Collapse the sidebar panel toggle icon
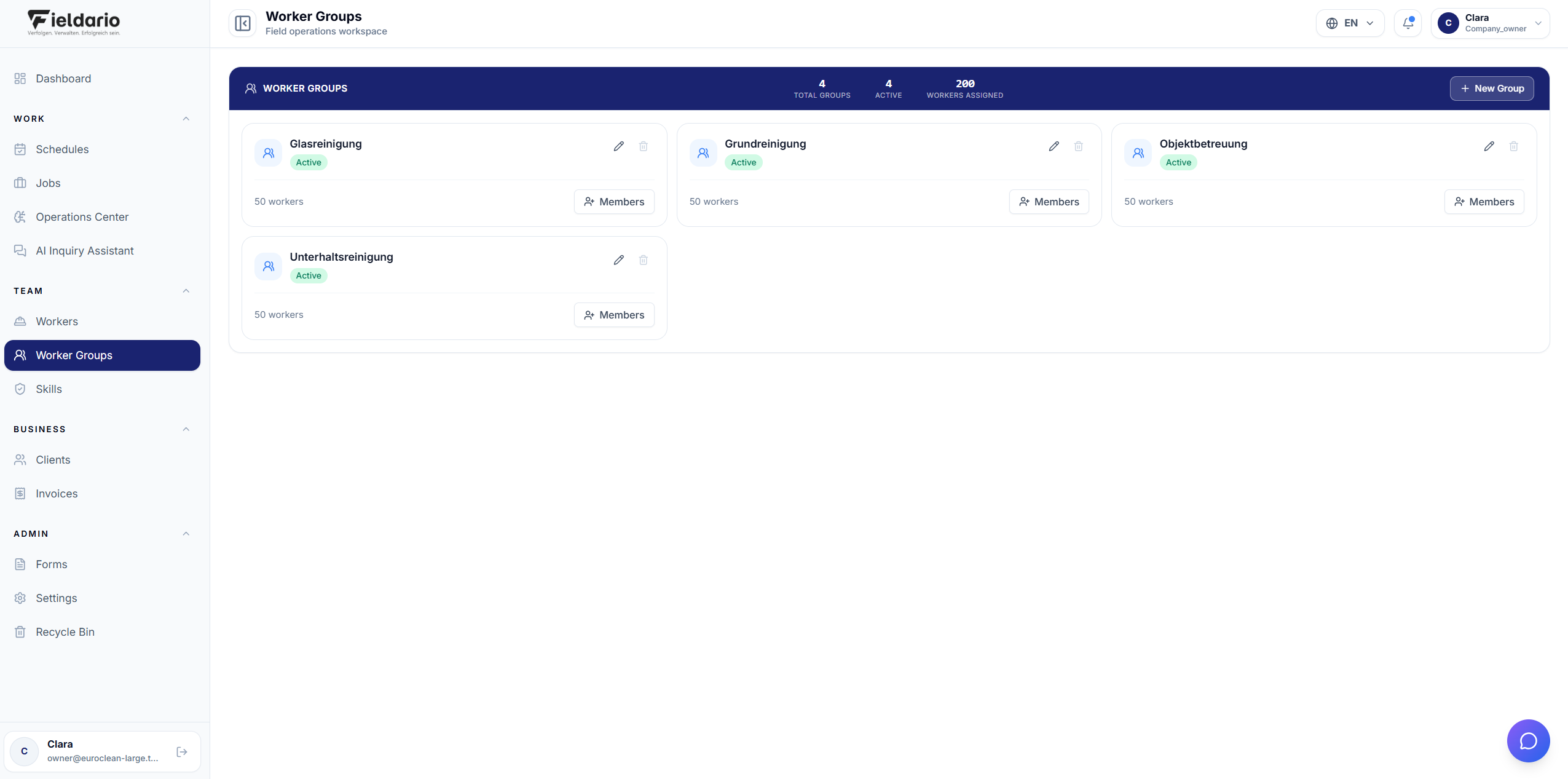Screen dimensions: 1568x779 (242, 23)
